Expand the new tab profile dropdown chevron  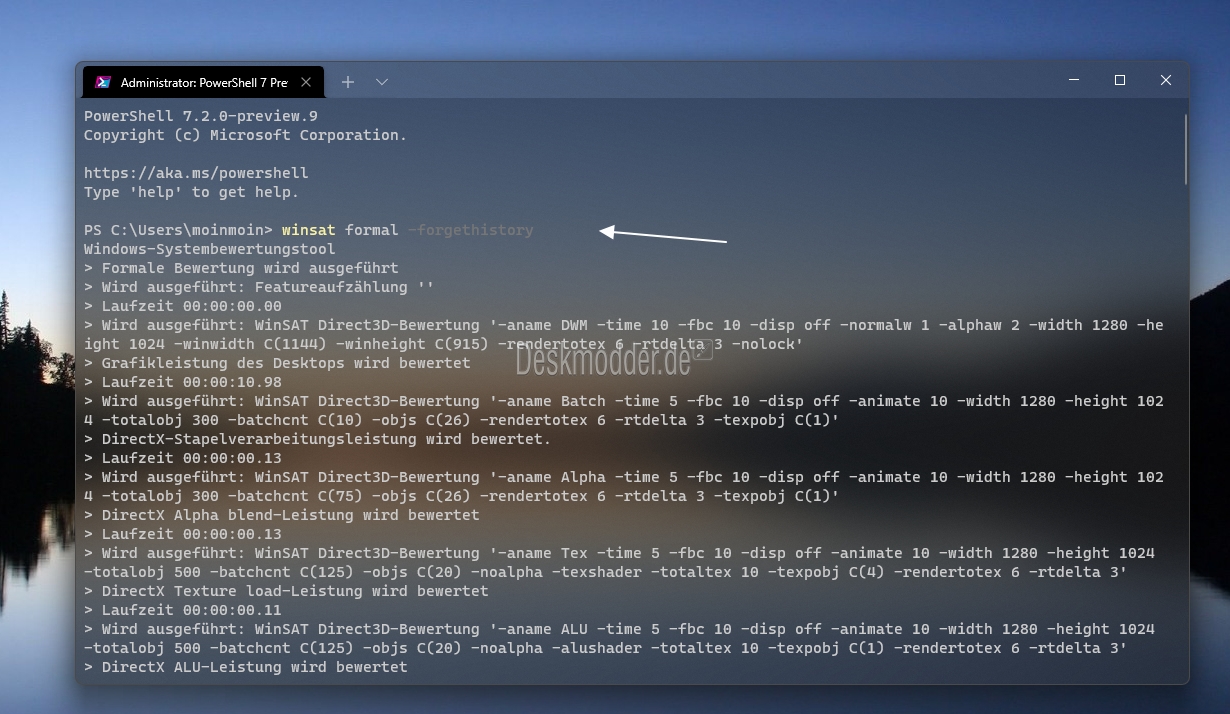point(382,82)
